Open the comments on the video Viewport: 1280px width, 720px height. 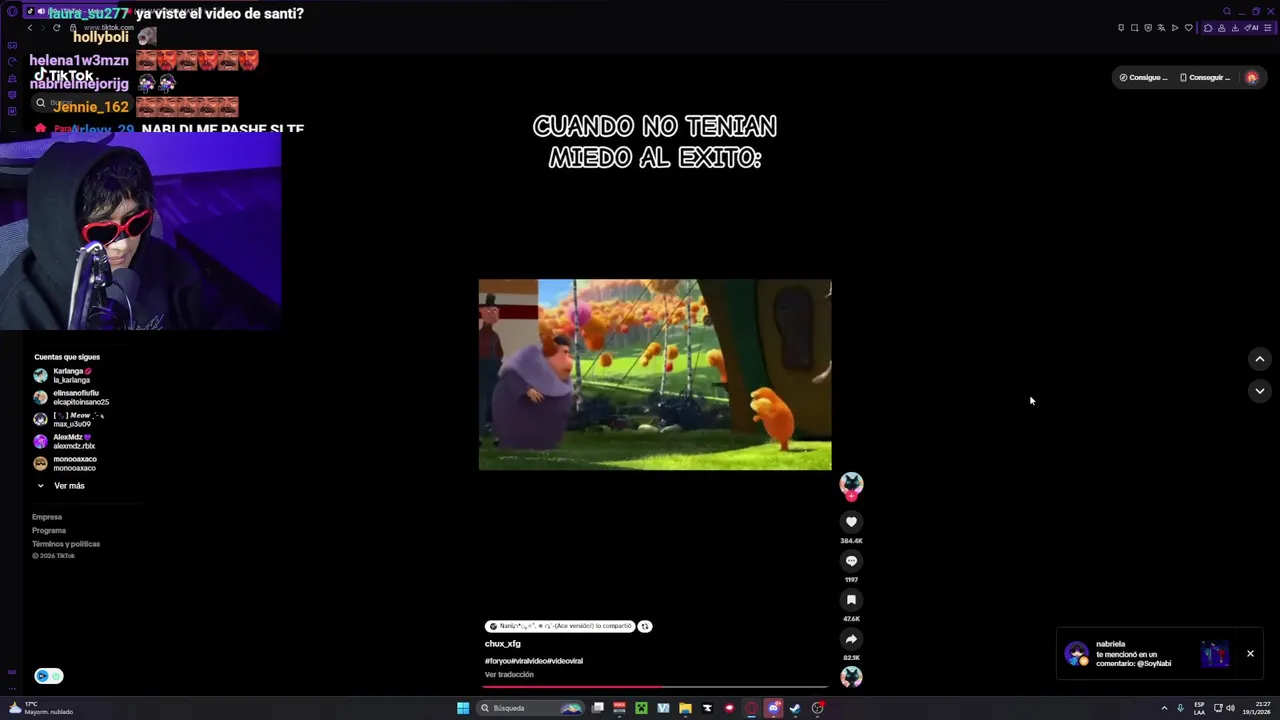851,561
